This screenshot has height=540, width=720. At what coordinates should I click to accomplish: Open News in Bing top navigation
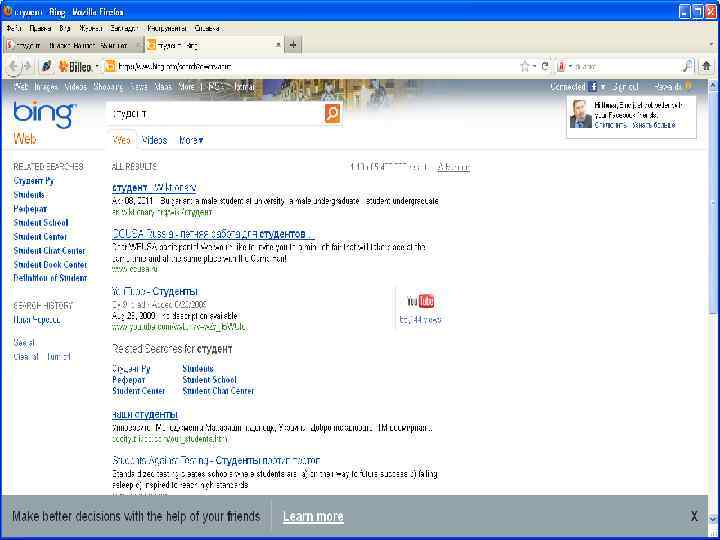pyautogui.click(x=138, y=86)
